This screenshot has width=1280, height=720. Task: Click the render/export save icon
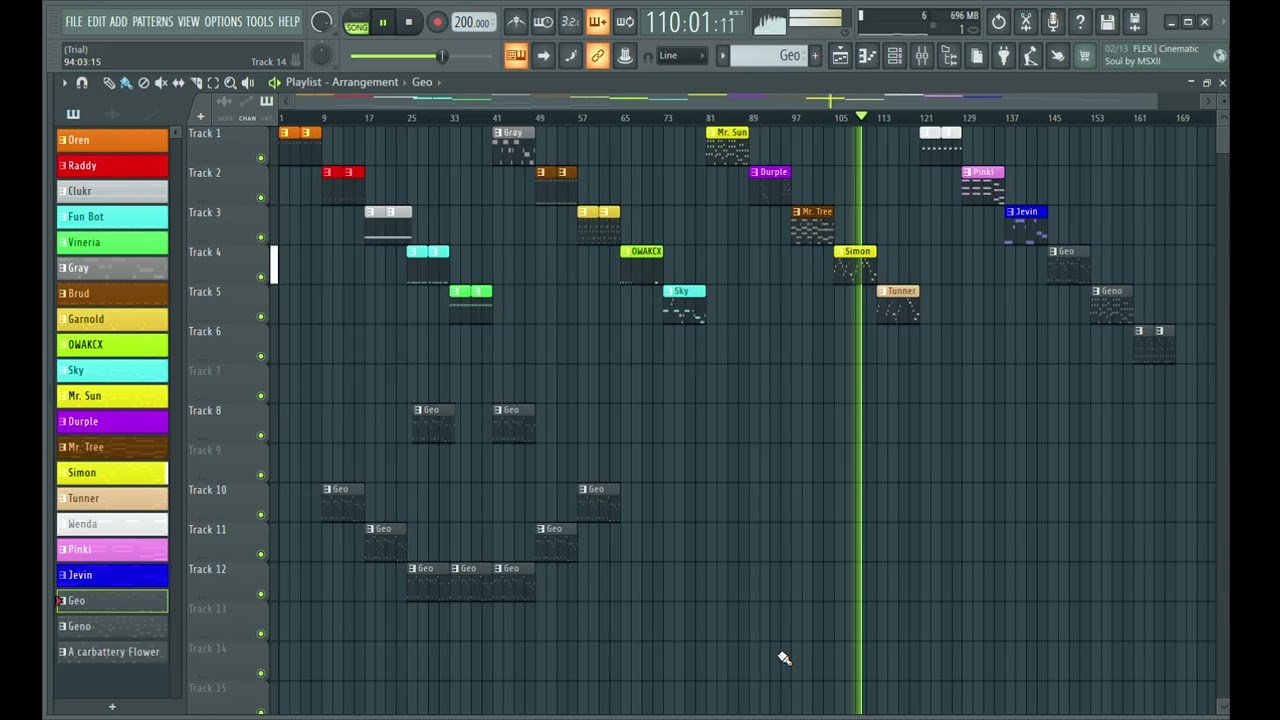click(1134, 22)
